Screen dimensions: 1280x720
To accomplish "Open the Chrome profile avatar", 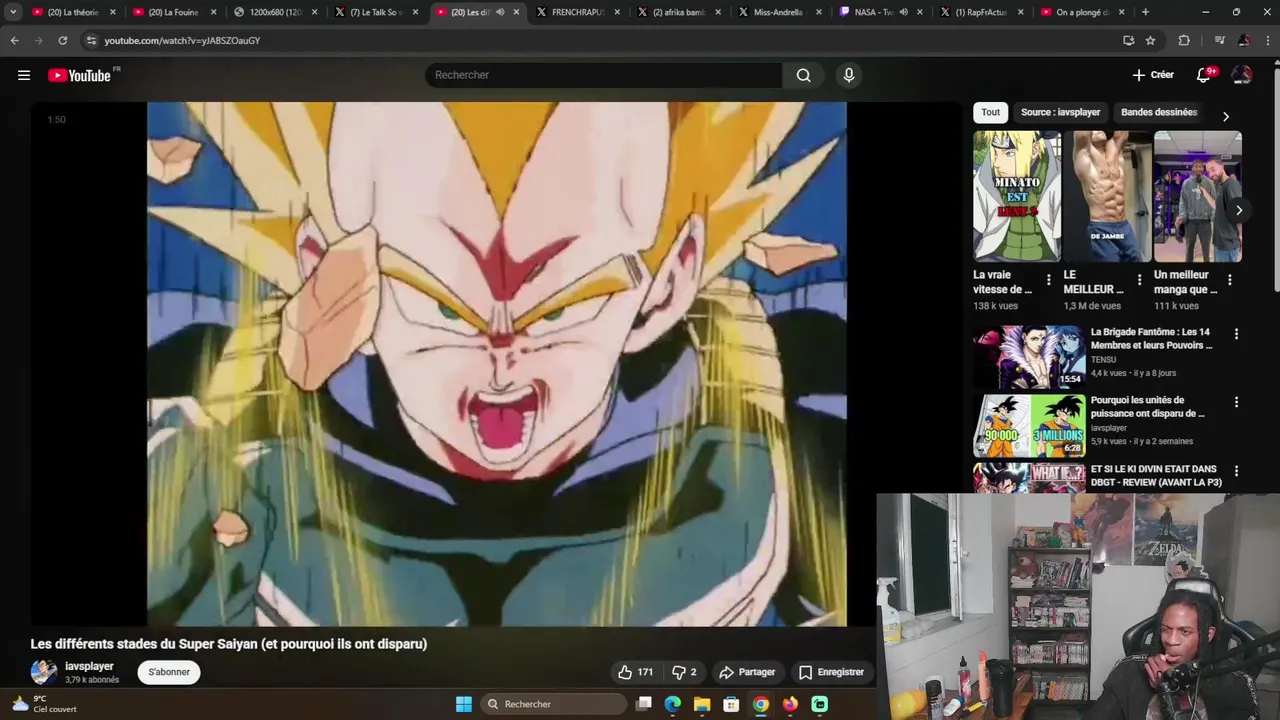I will coord(1243,40).
